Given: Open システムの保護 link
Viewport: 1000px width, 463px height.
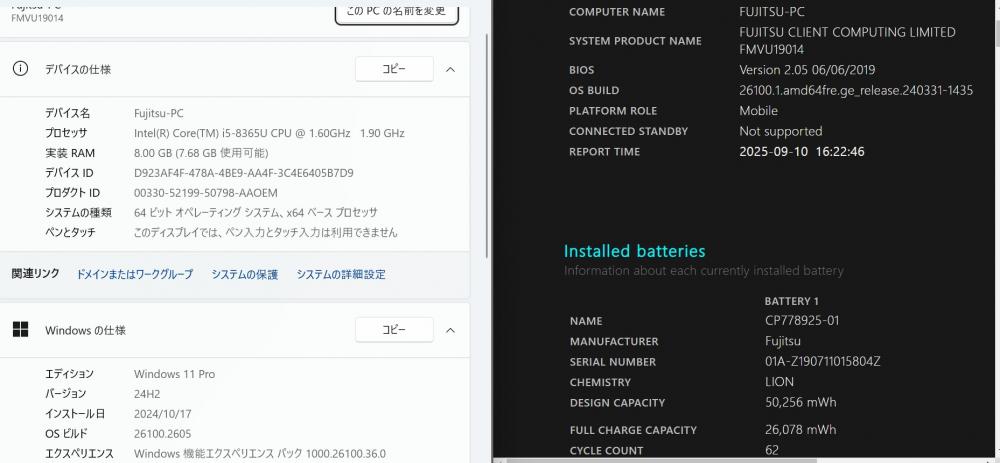Looking at the screenshot, I should pos(245,274).
